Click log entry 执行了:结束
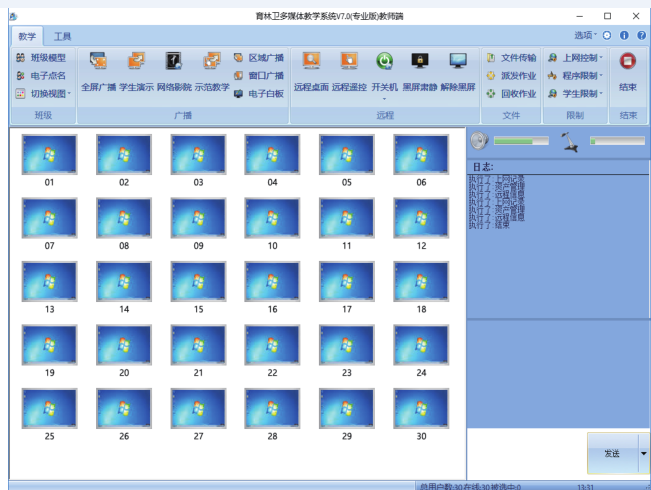651x490 pixels. tap(489, 225)
